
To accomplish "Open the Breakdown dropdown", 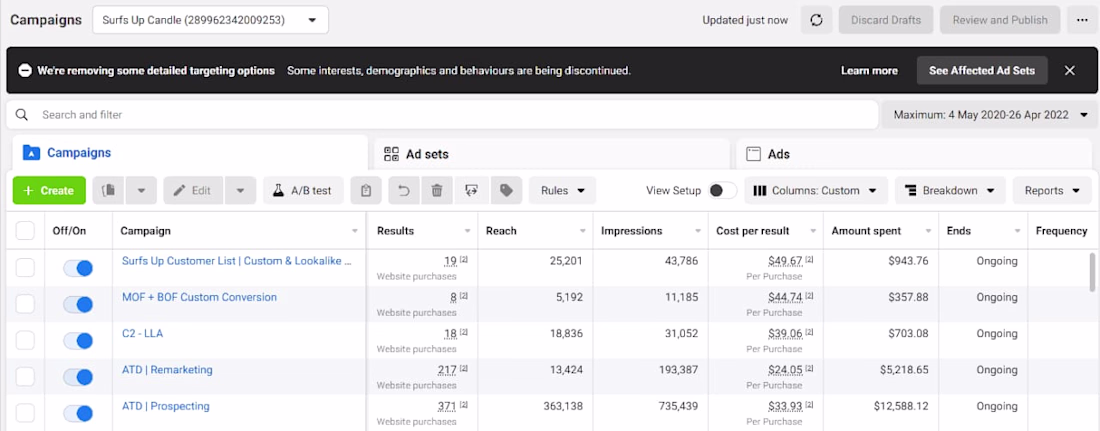I will coord(951,190).
